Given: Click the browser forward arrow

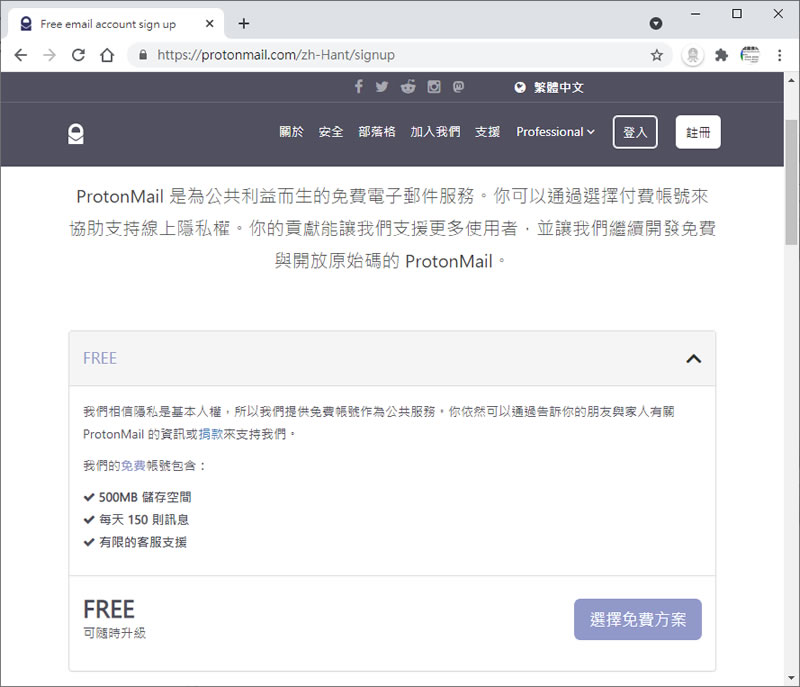Looking at the screenshot, I should pyautogui.click(x=49, y=55).
